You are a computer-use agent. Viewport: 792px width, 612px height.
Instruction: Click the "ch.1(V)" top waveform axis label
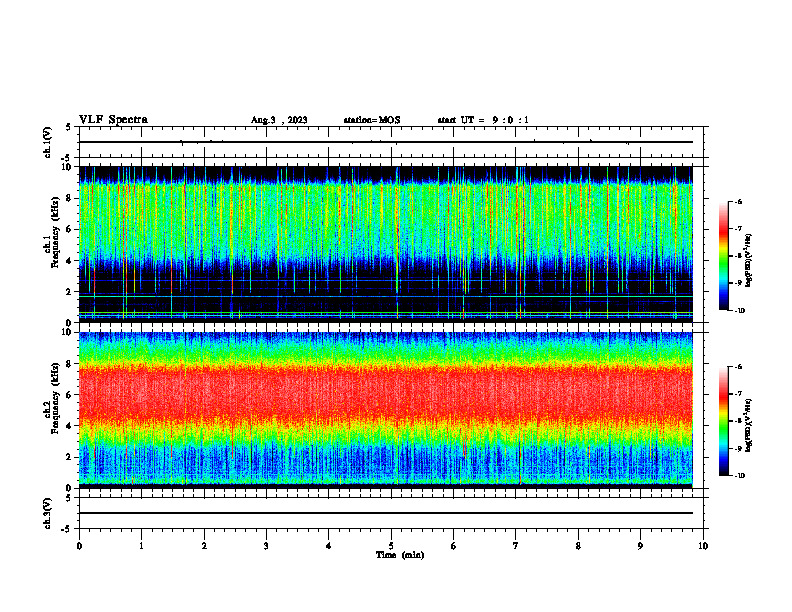pyautogui.click(x=48, y=142)
